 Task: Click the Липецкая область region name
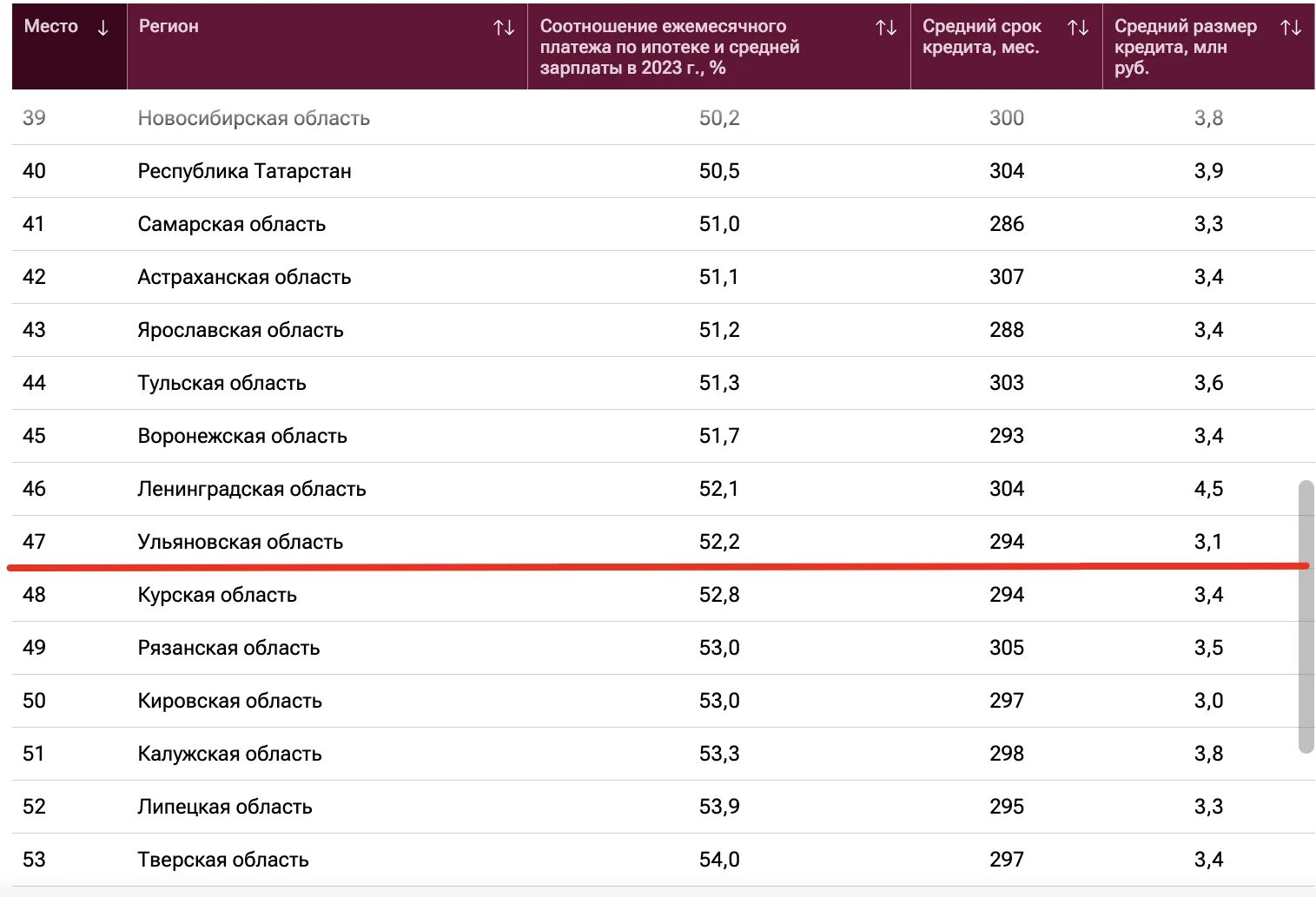pyautogui.click(x=225, y=807)
